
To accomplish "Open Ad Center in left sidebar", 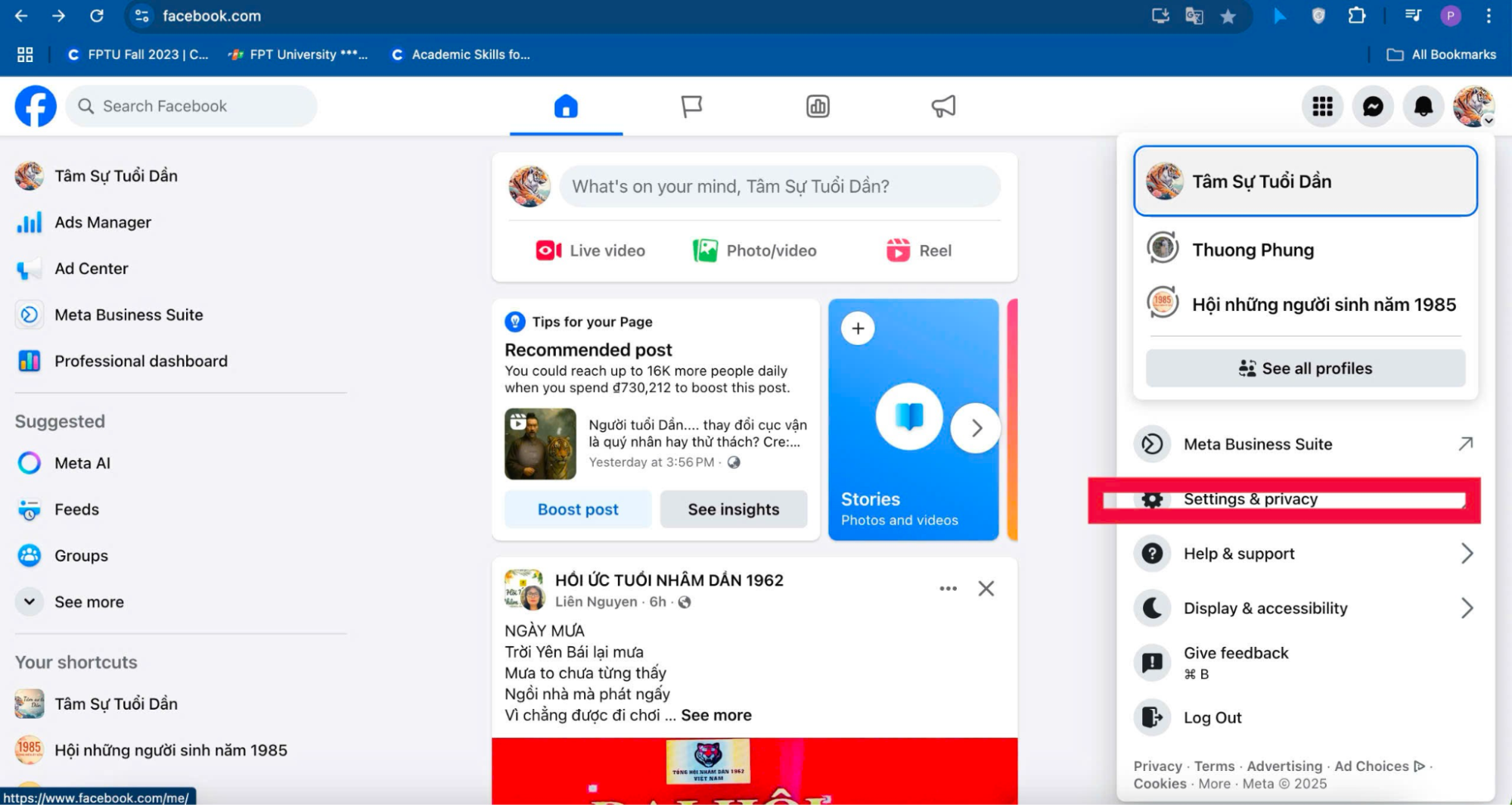I will click(x=180, y=269).
